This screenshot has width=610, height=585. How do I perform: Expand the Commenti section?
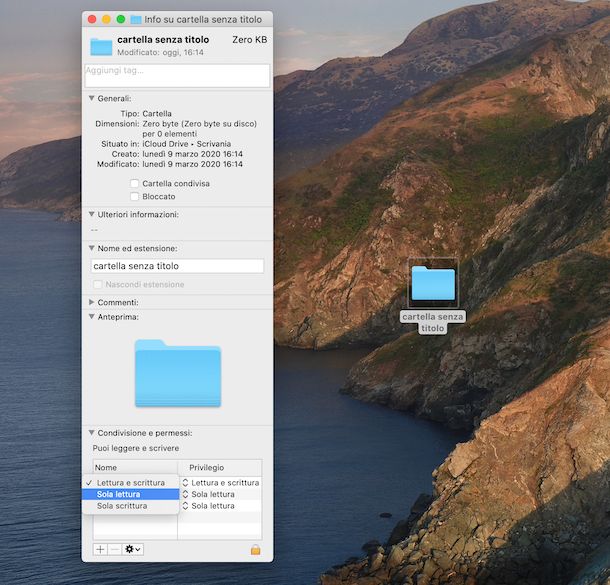click(x=91, y=302)
